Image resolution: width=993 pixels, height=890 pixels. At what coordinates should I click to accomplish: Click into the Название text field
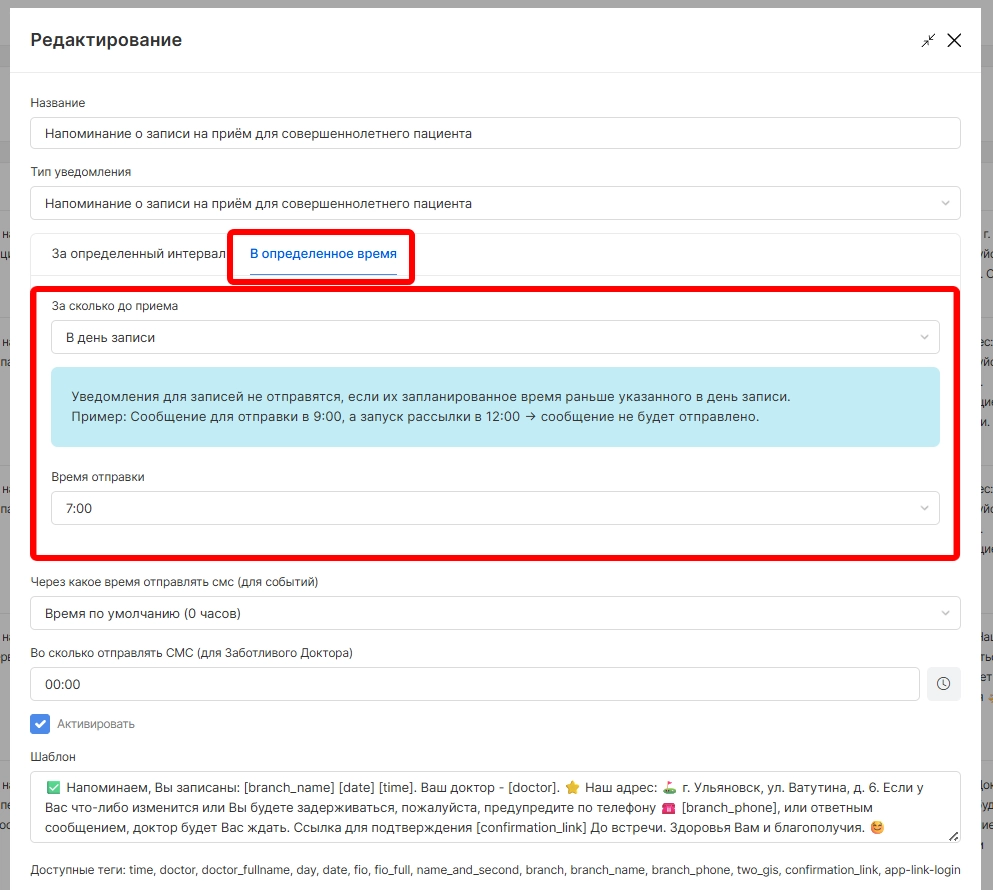495,133
